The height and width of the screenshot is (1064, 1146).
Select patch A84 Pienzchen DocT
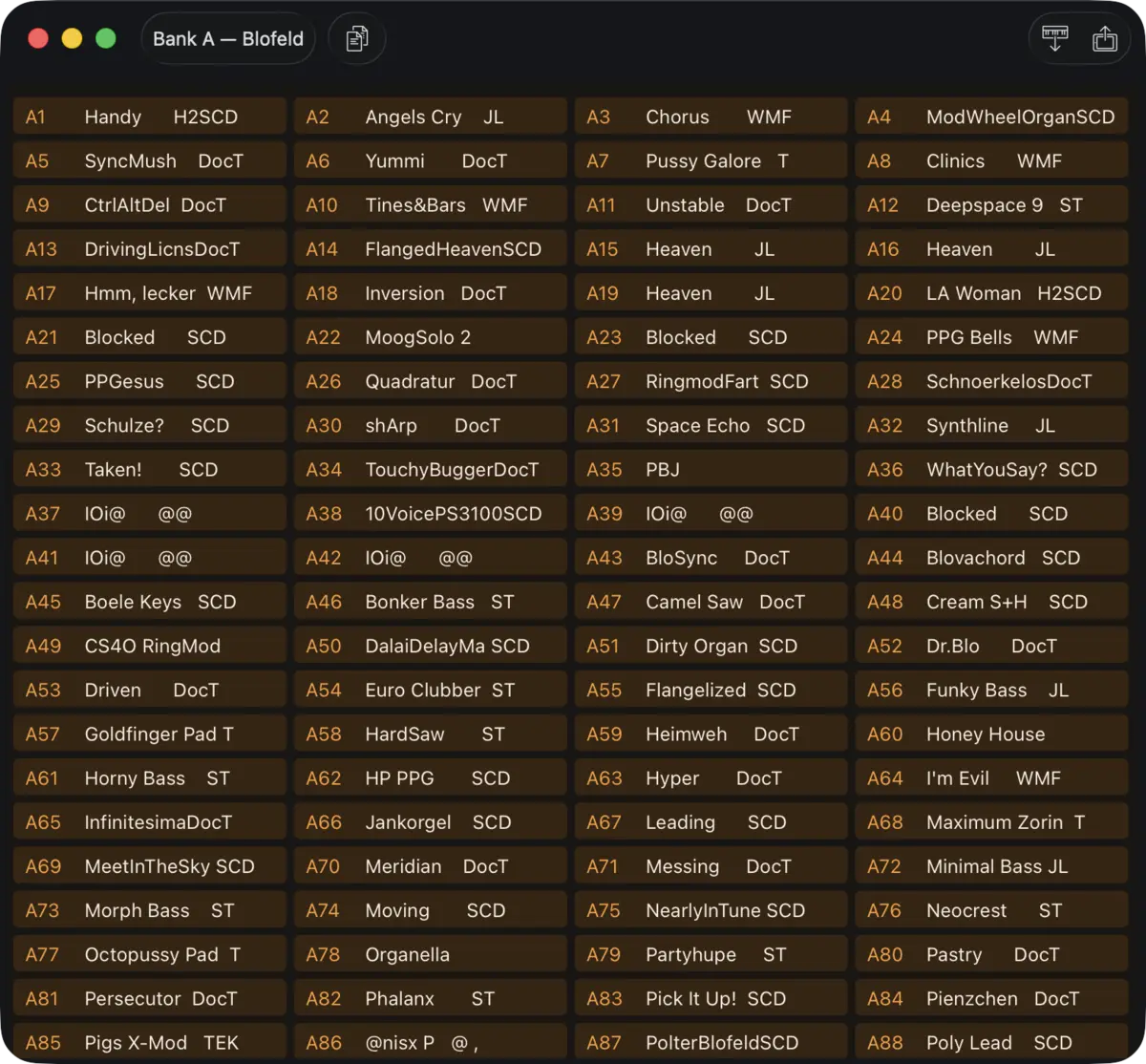coord(992,998)
